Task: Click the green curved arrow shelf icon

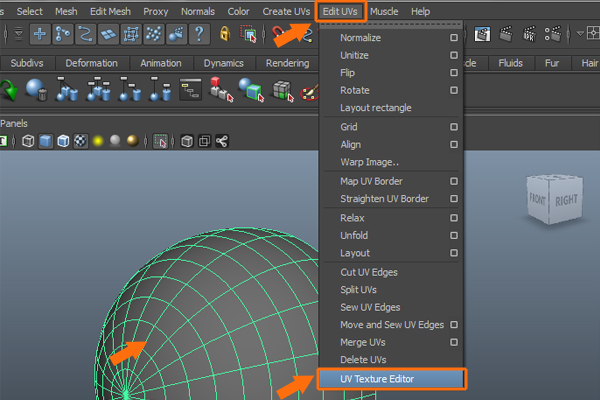Action: coord(11,92)
